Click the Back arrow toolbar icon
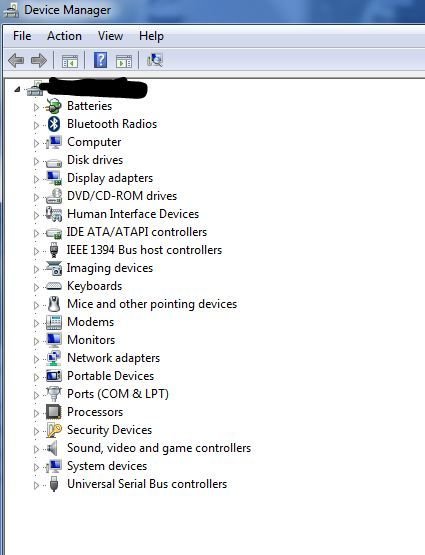Screen dimensions: 425x555 16,60
